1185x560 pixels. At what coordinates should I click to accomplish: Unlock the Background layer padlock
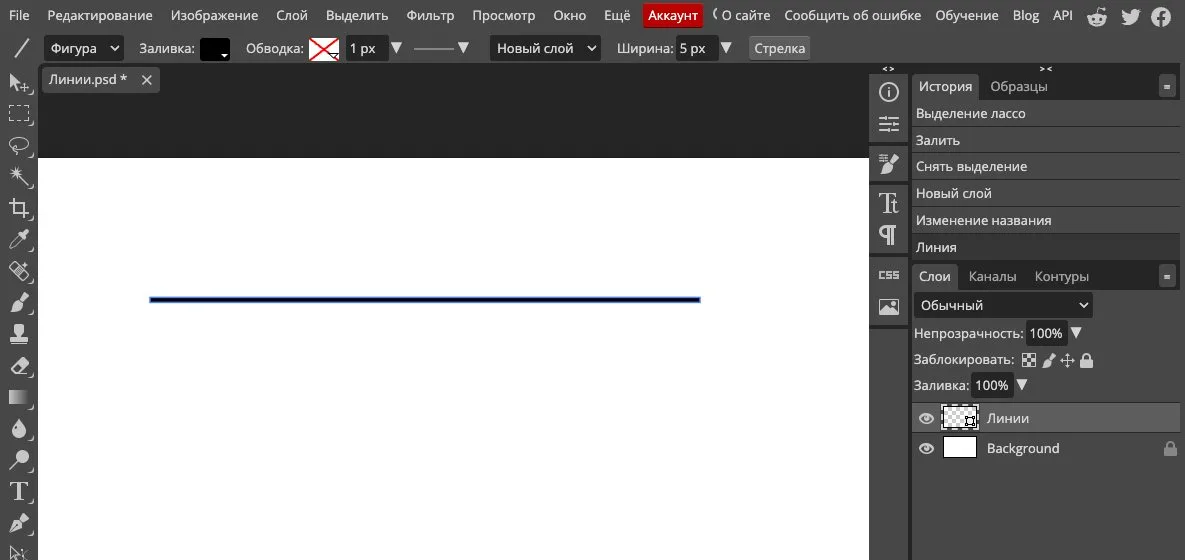point(1170,448)
